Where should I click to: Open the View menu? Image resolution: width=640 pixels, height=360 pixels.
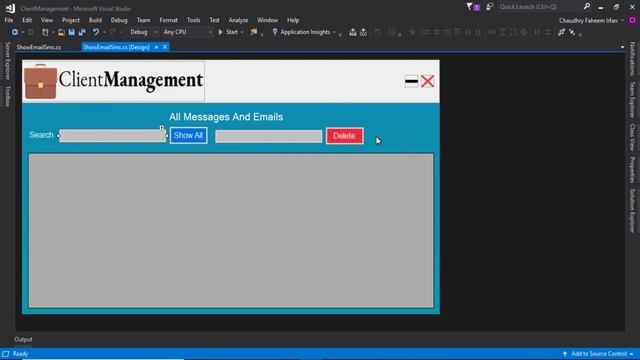pos(47,20)
